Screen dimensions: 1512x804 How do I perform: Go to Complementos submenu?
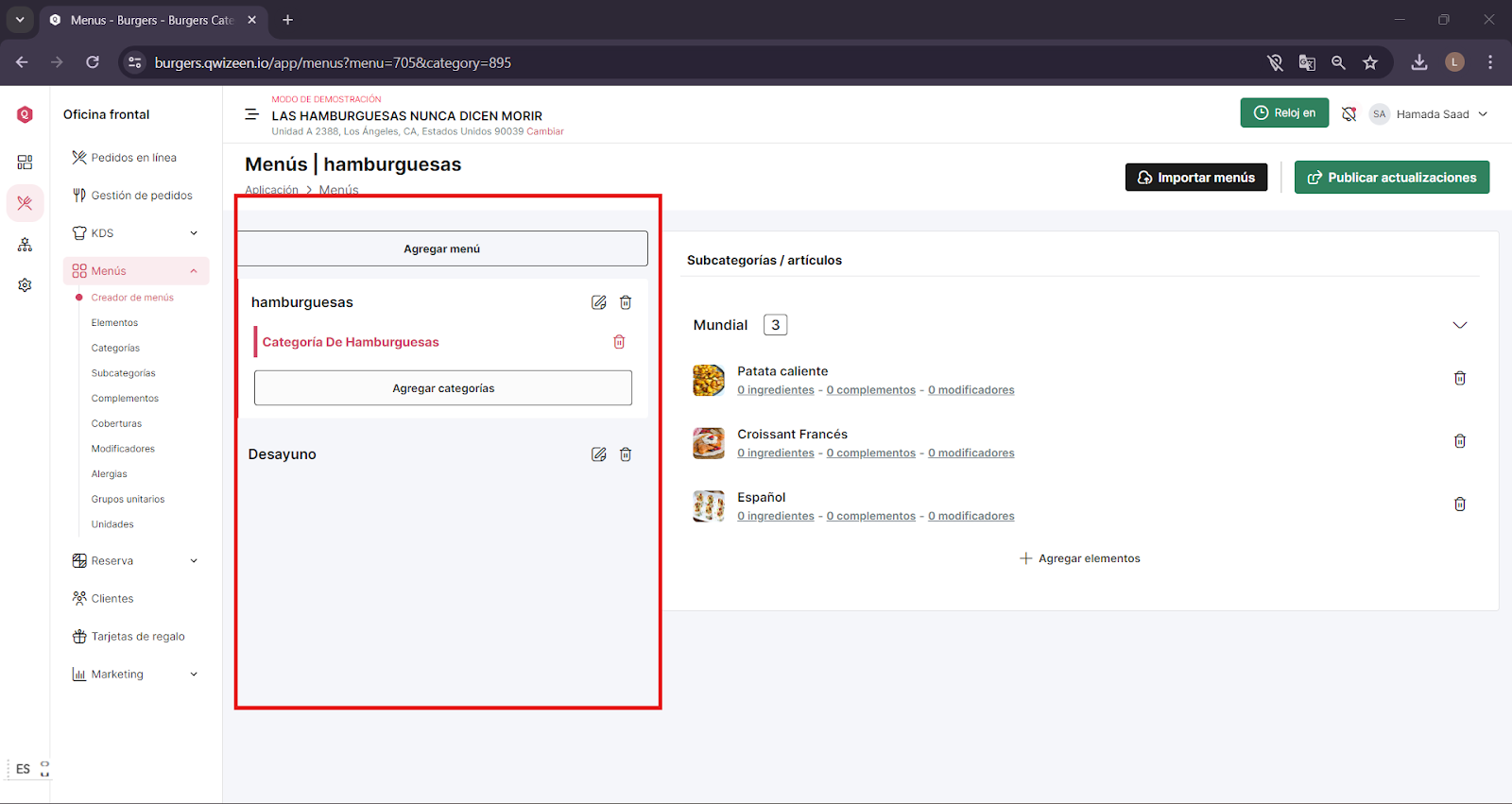click(x=125, y=399)
